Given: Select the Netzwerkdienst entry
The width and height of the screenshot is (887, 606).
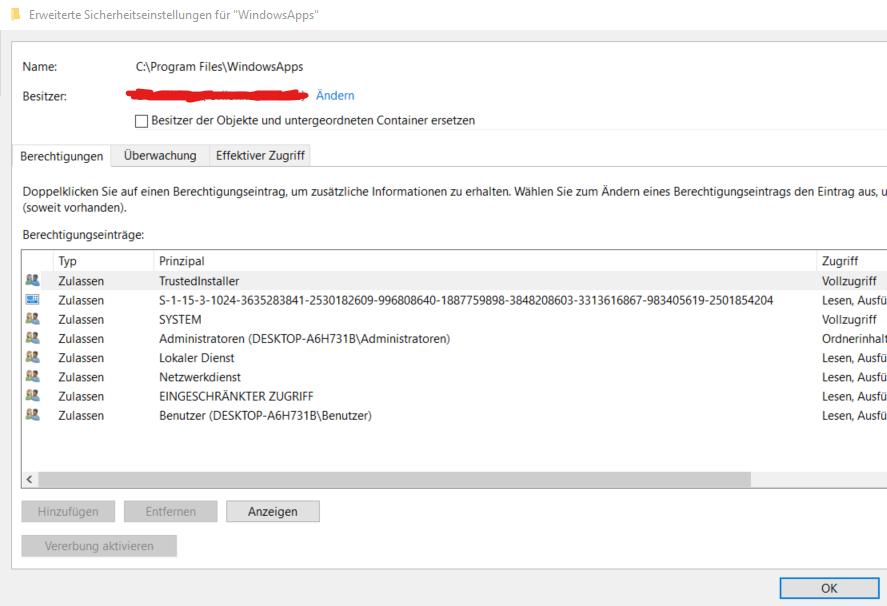Looking at the screenshot, I should (x=200, y=377).
